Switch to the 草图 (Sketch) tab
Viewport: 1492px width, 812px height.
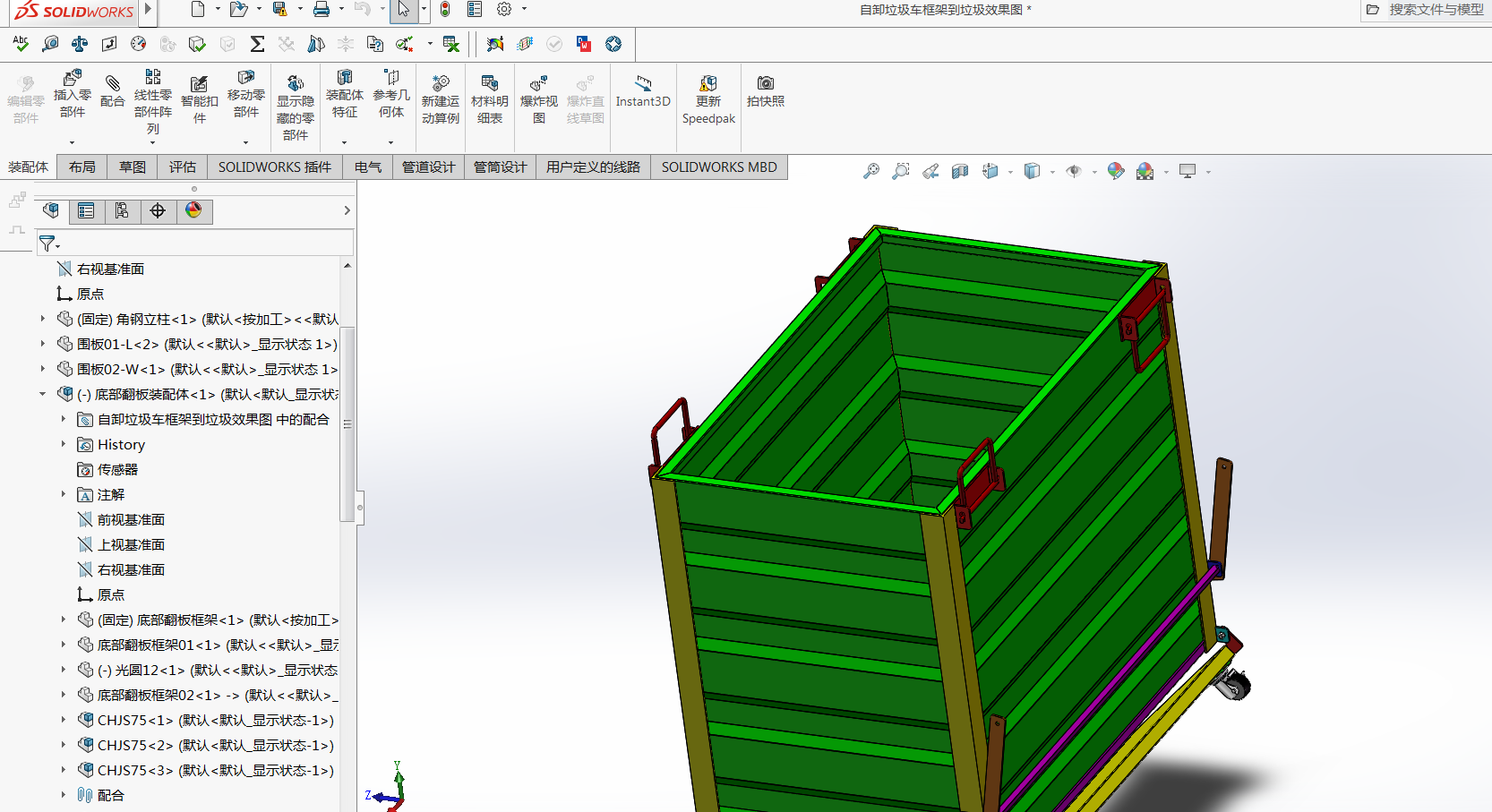pyautogui.click(x=132, y=167)
